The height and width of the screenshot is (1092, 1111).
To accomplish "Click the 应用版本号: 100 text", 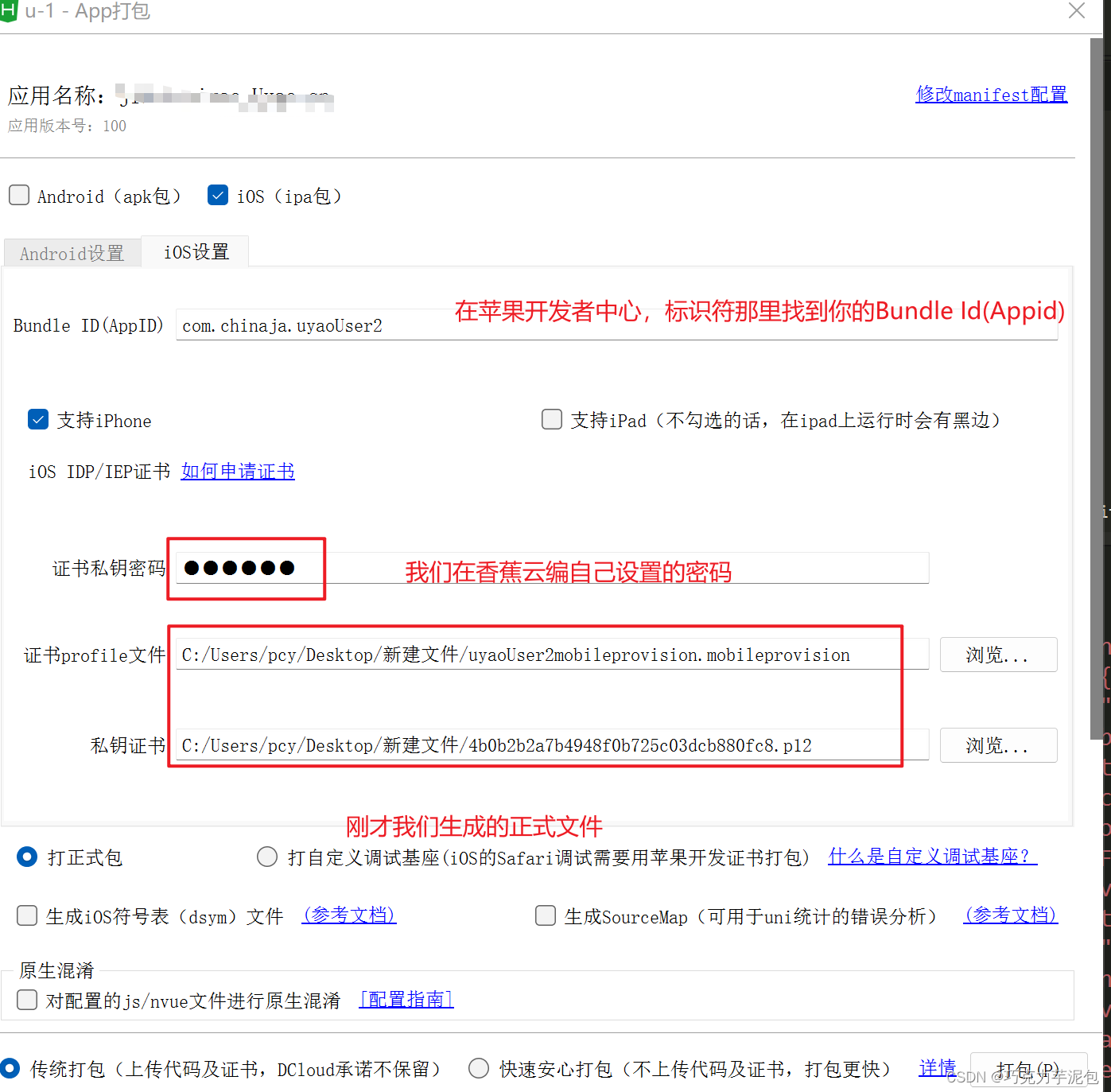I will (67, 126).
